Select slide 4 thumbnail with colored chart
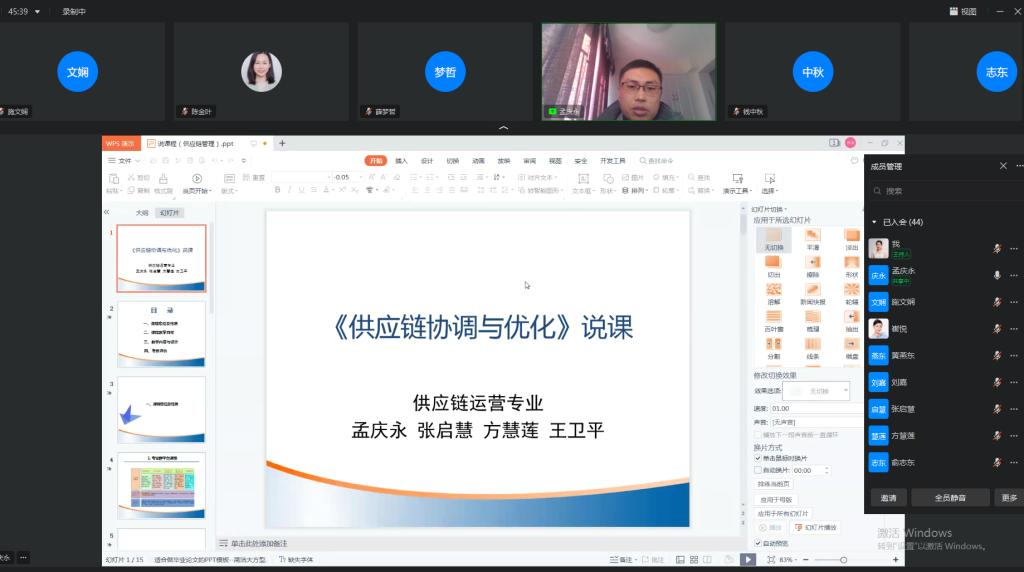The width and height of the screenshot is (1024, 572). pos(161,485)
